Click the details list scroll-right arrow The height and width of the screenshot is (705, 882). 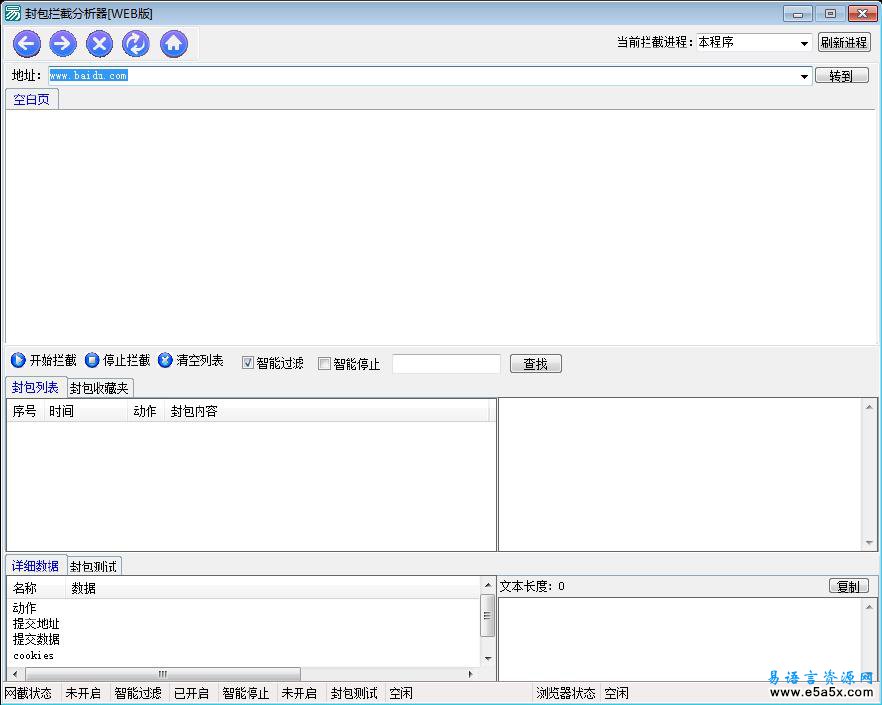471,673
